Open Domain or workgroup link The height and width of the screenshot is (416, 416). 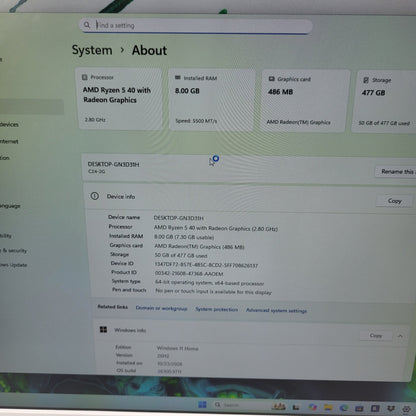(x=161, y=308)
